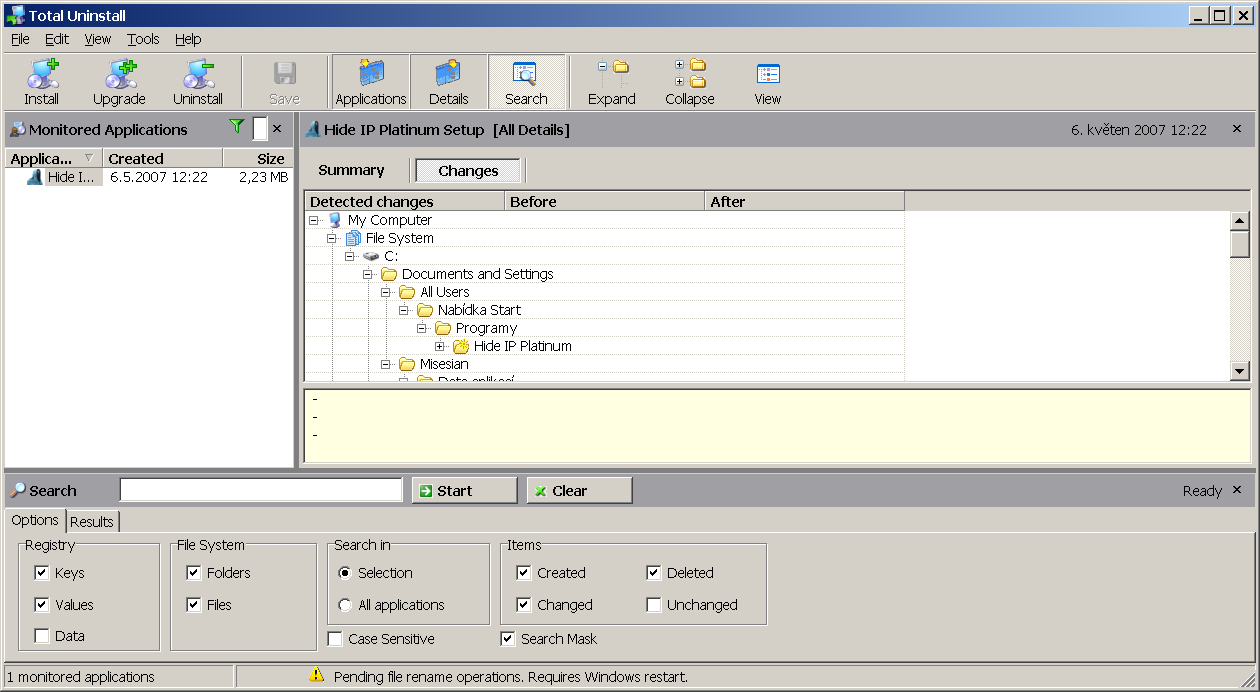Toggle the File System Files checkbox
This screenshot has height=692, width=1260.
(x=194, y=605)
